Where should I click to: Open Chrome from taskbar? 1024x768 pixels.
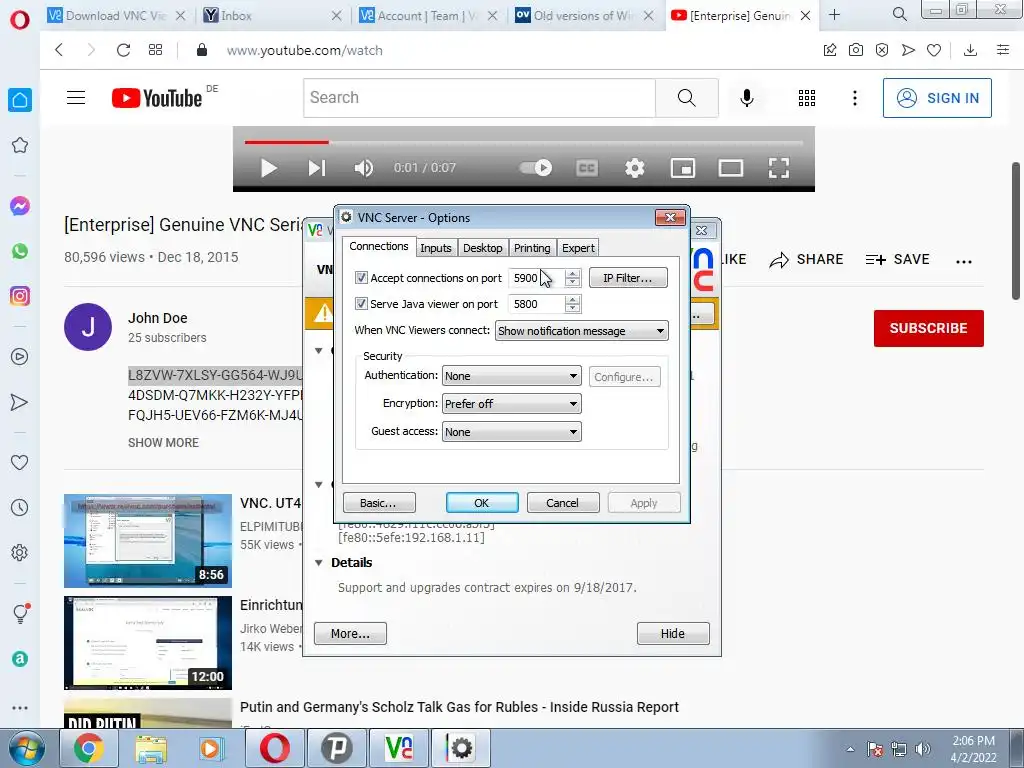[x=88, y=748]
